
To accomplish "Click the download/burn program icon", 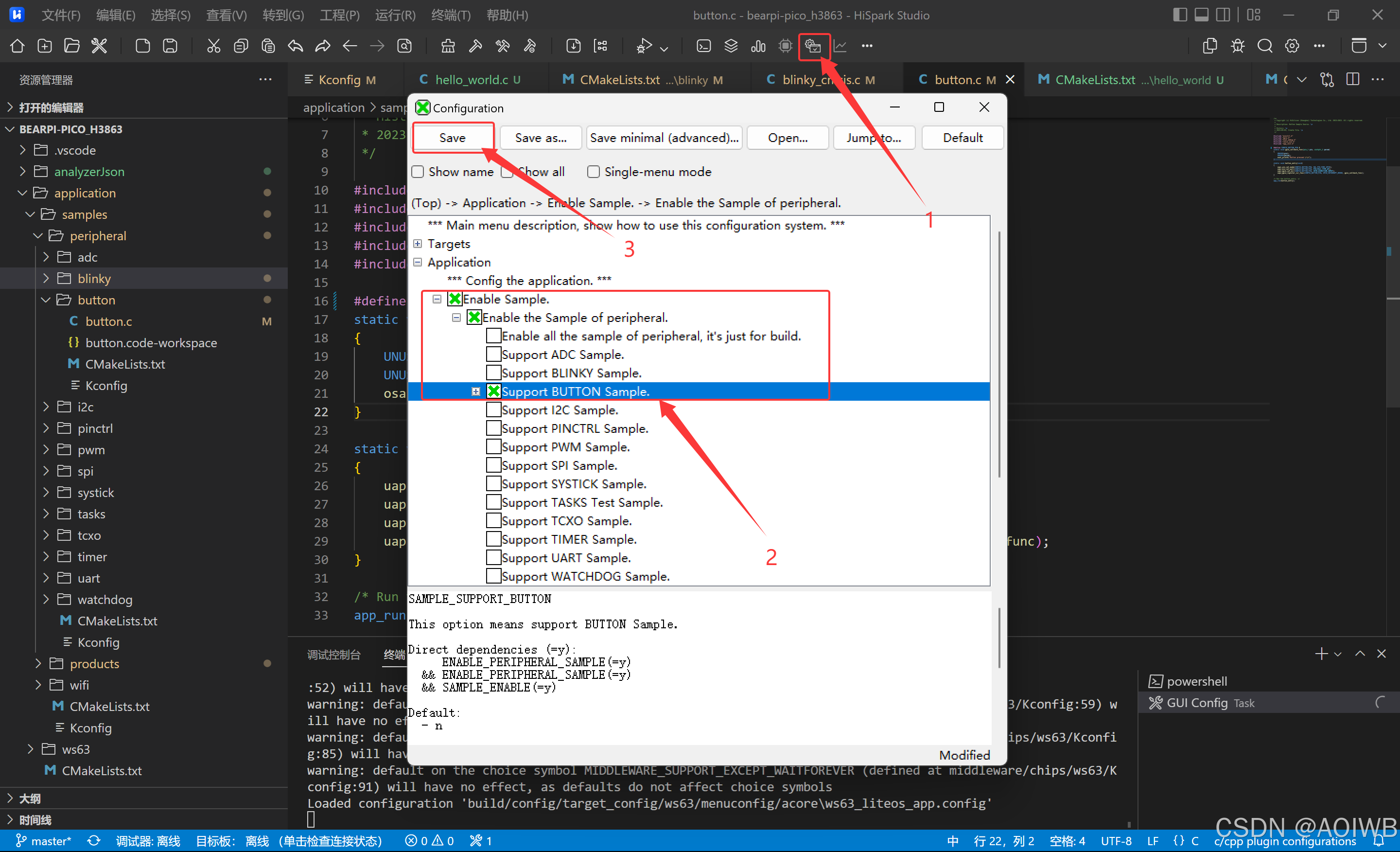I will click(573, 46).
